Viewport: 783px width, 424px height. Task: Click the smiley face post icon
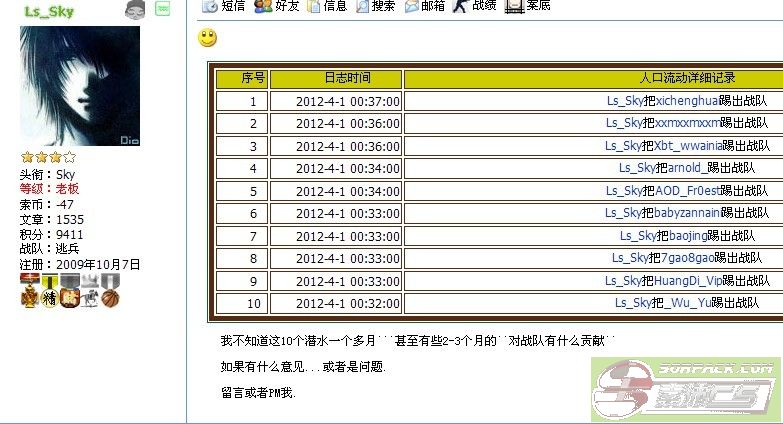pyautogui.click(x=207, y=39)
